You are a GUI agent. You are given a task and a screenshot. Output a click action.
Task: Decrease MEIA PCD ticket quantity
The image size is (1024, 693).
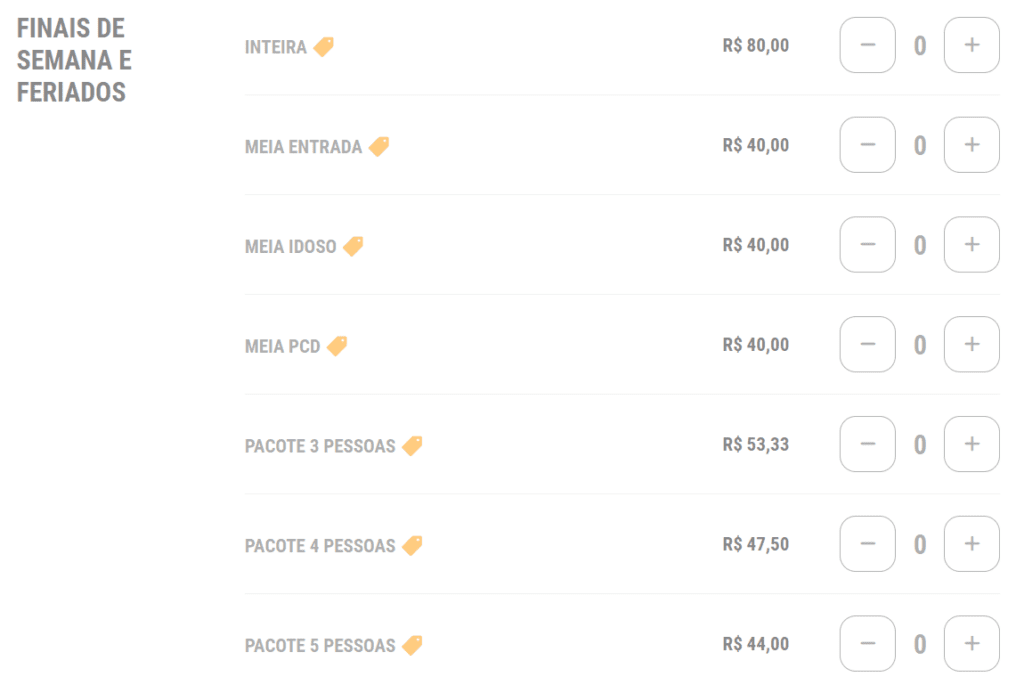coord(867,344)
